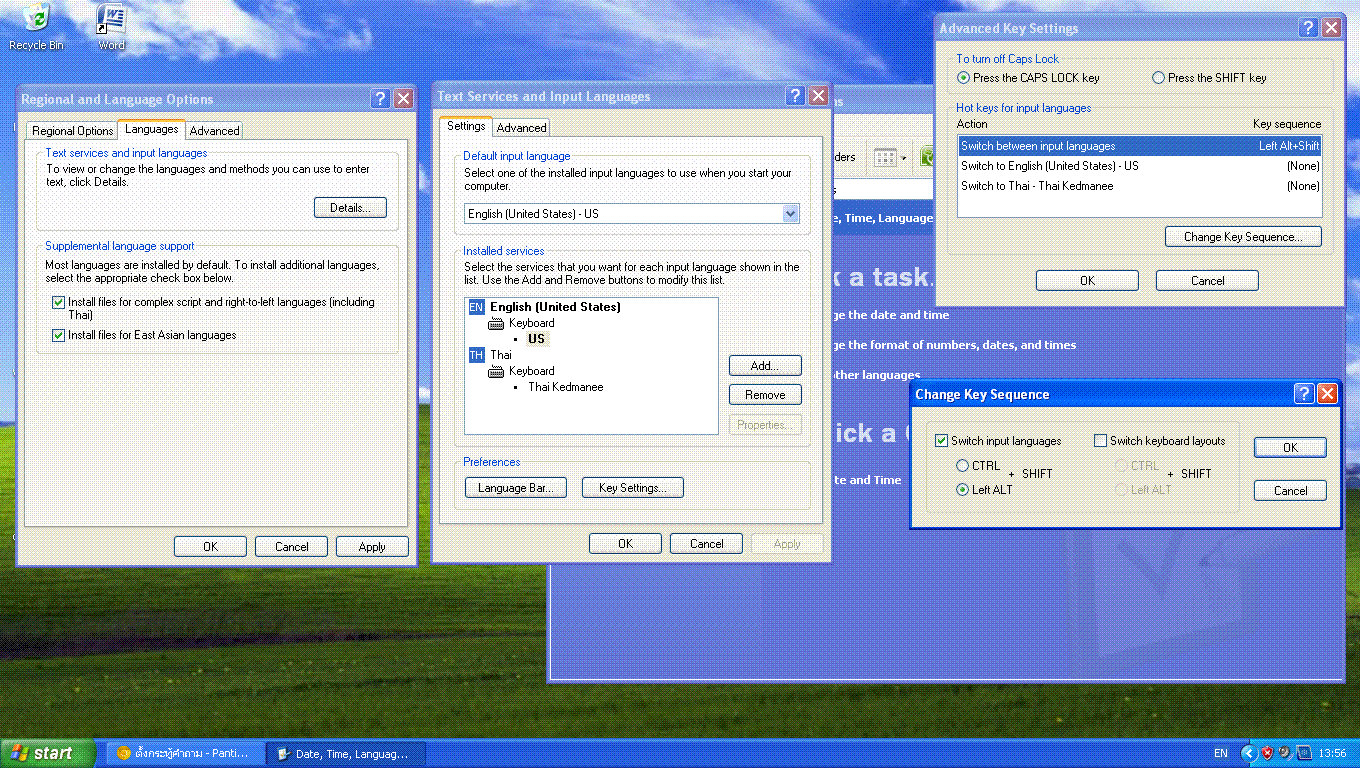Click Apply in Regional and Language Options
Image resolution: width=1360 pixels, height=768 pixels.
click(372, 546)
